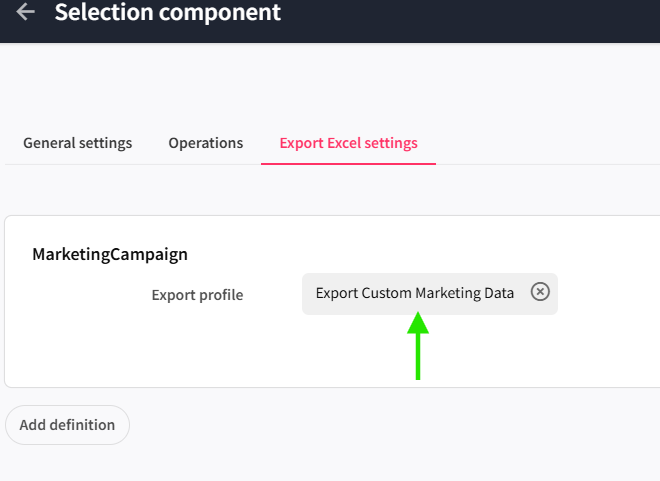660x481 pixels.
Task: Click the green upward arrow annotation
Action: 419,345
